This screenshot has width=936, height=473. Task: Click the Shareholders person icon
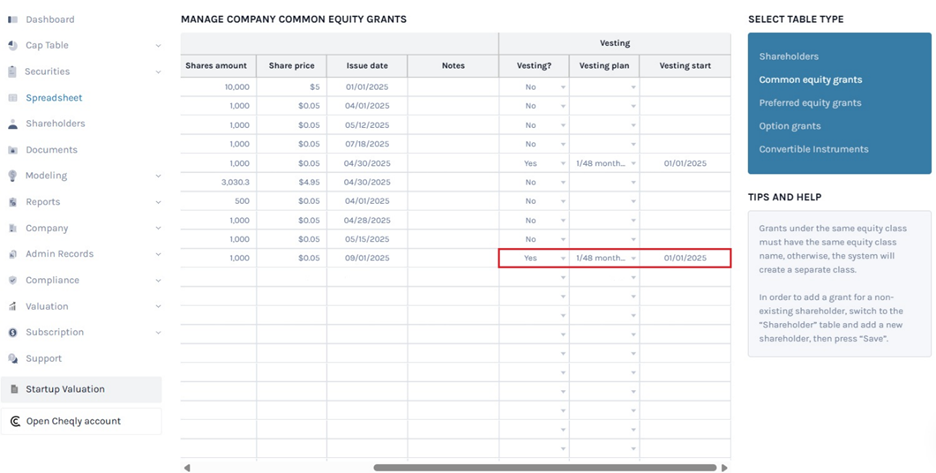point(13,124)
